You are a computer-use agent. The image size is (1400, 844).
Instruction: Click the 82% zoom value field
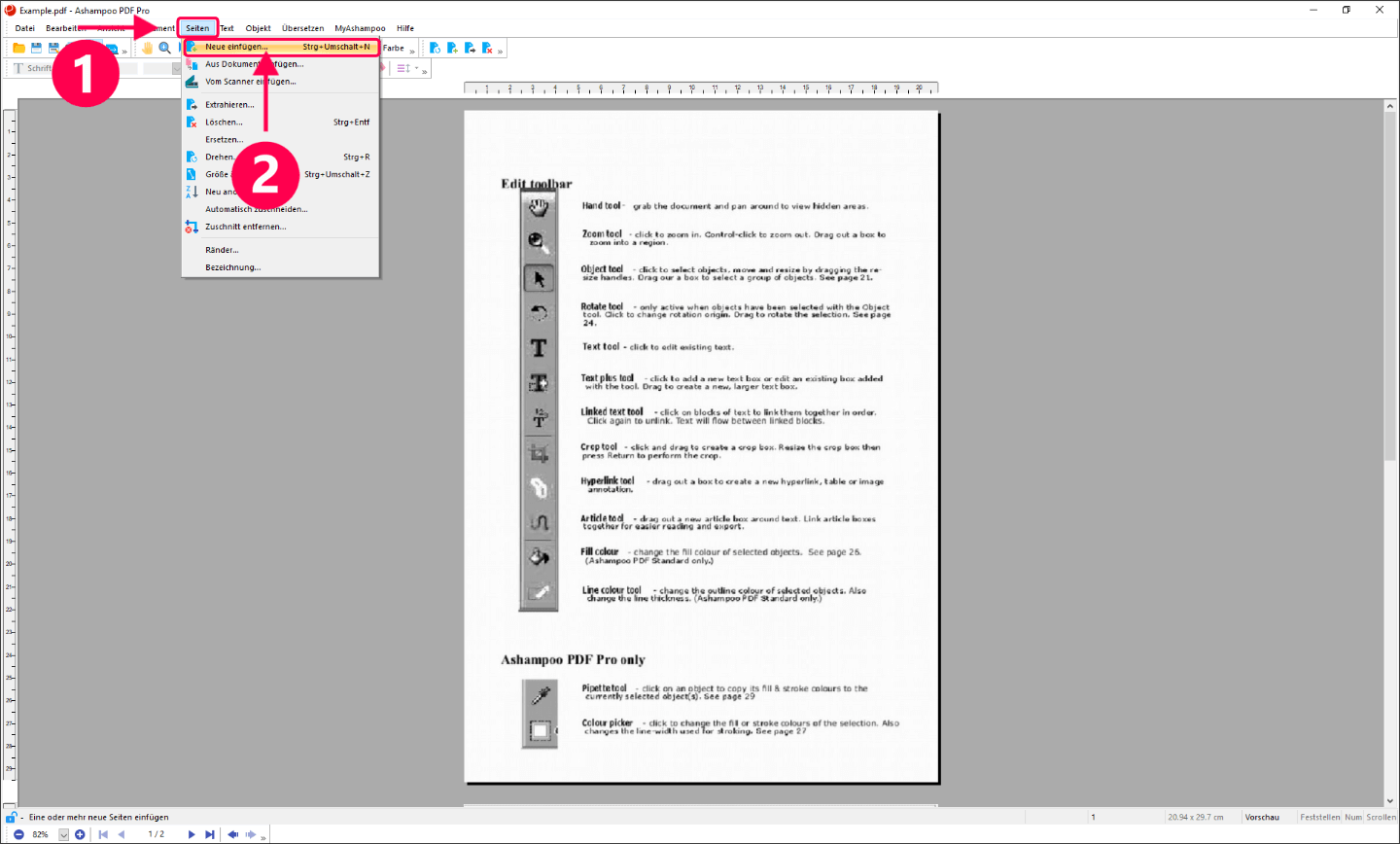pyautogui.click(x=42, y=834)
